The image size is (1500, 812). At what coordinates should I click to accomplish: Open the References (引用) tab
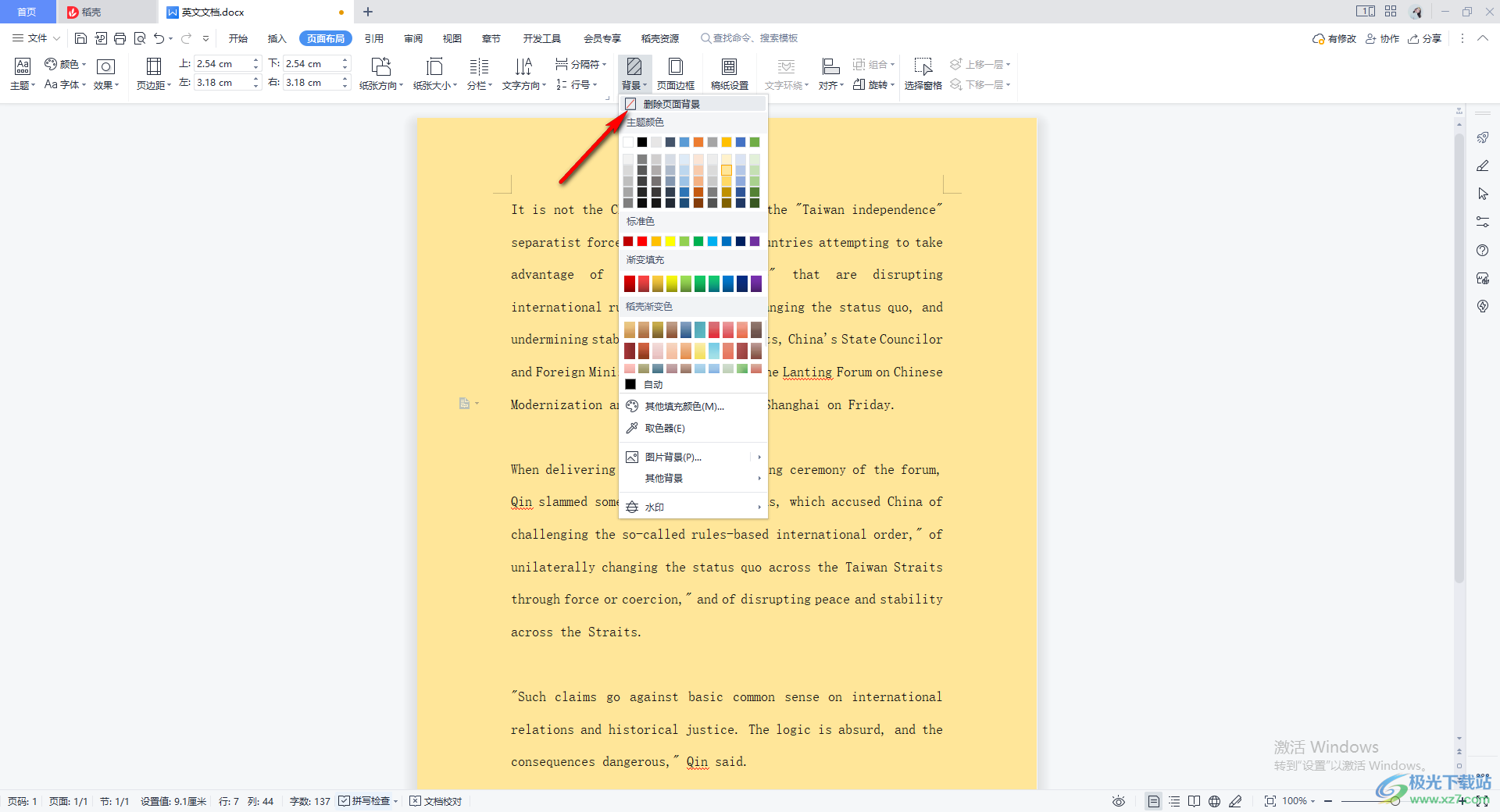coord(374,38)
